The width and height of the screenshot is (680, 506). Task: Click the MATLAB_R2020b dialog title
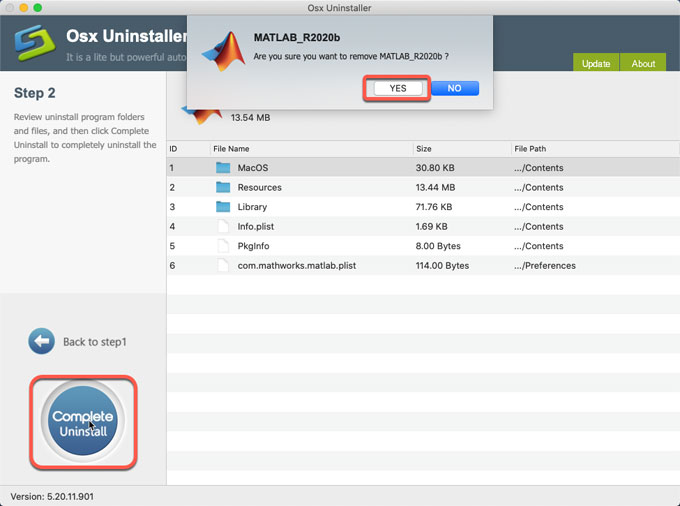[297, 38]
